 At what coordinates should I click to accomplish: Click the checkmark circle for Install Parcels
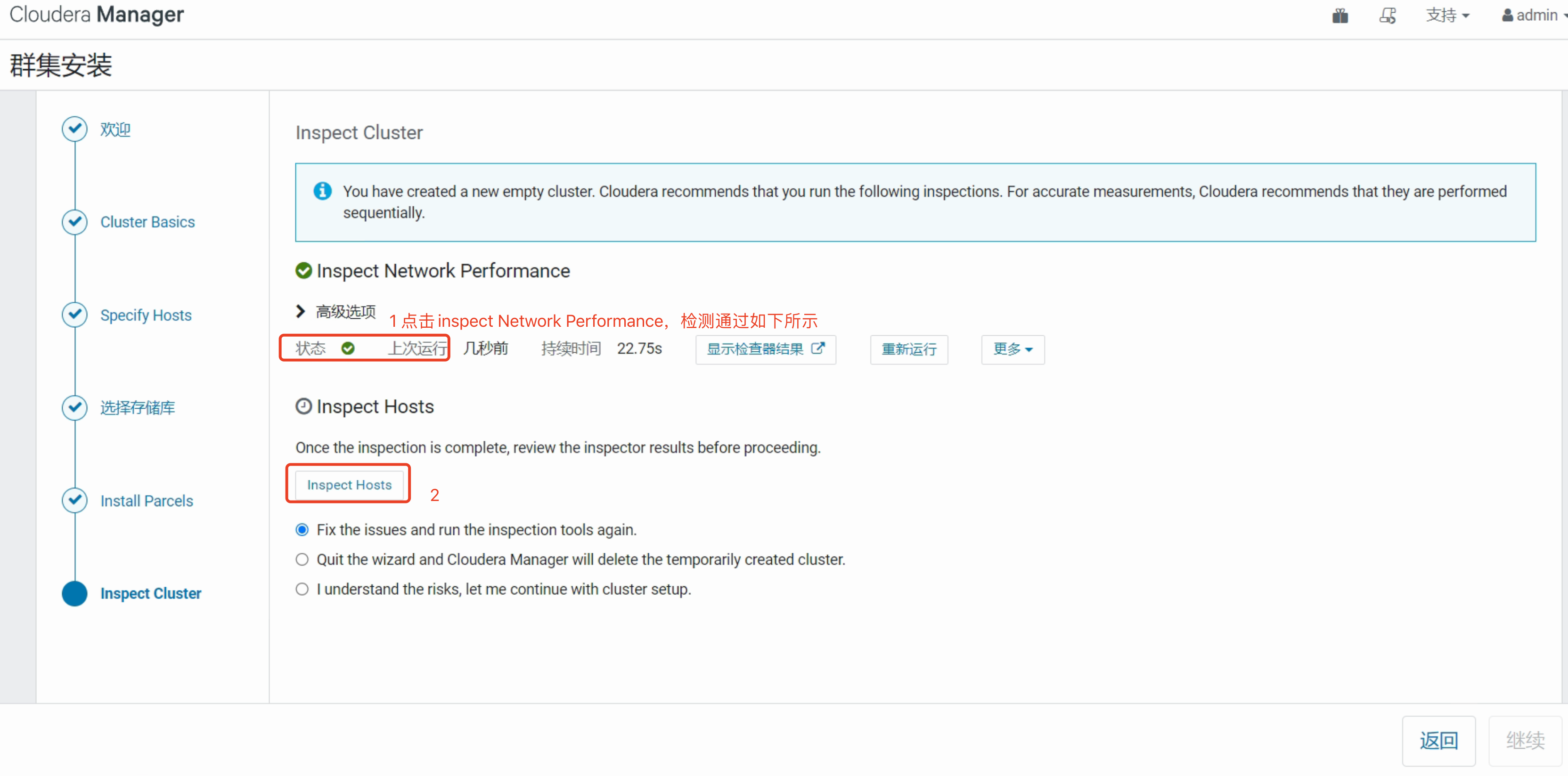[x=74, y=500]
